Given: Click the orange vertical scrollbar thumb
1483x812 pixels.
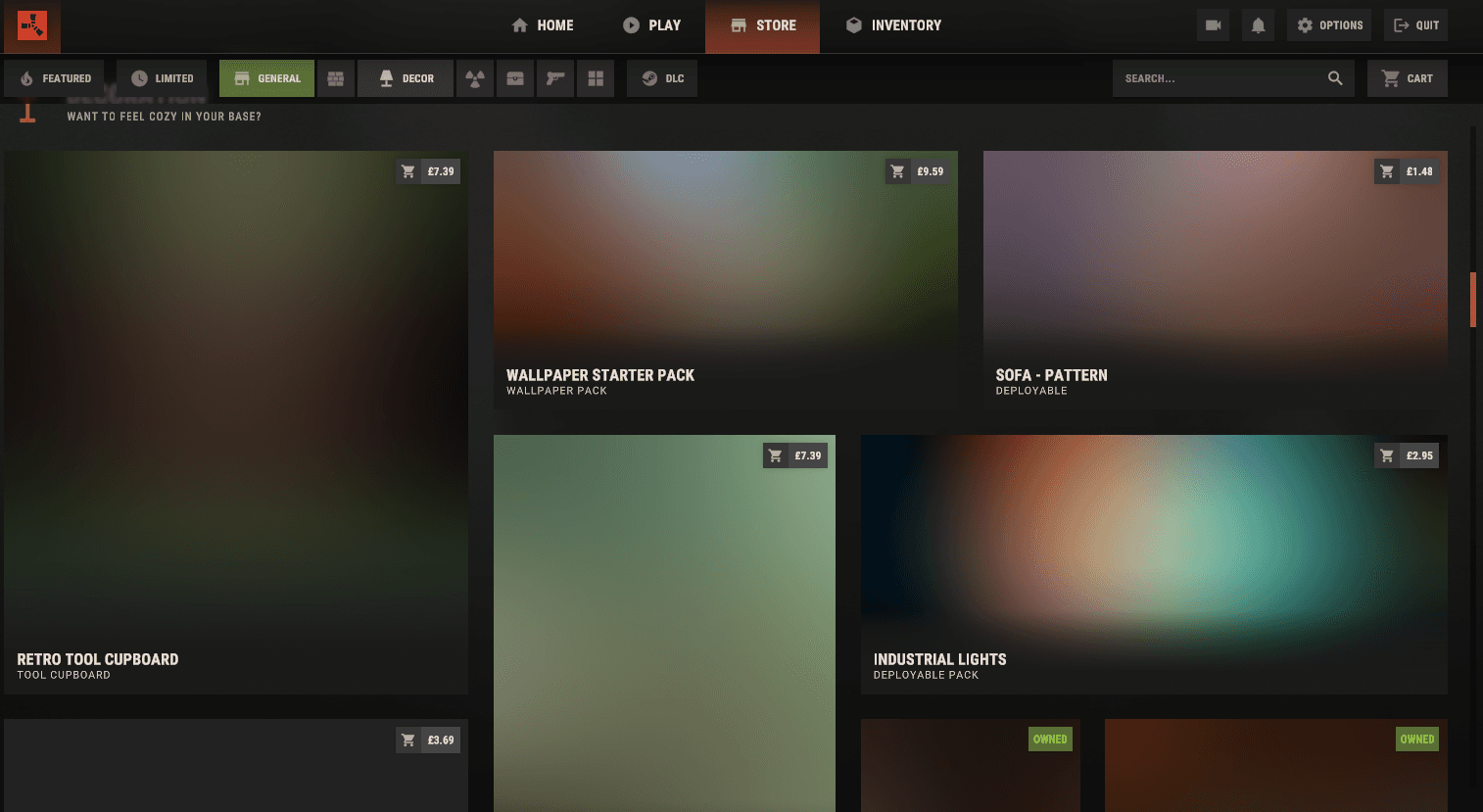Looking at the screenshot, I should (1473, 300).
